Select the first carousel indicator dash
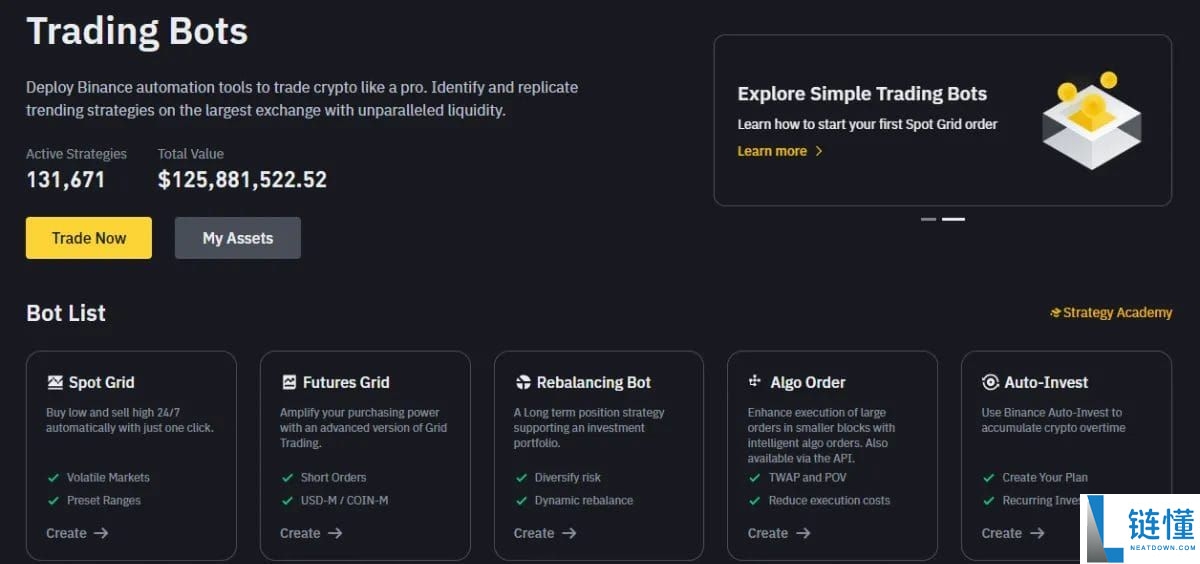 (x=928, y=219)
